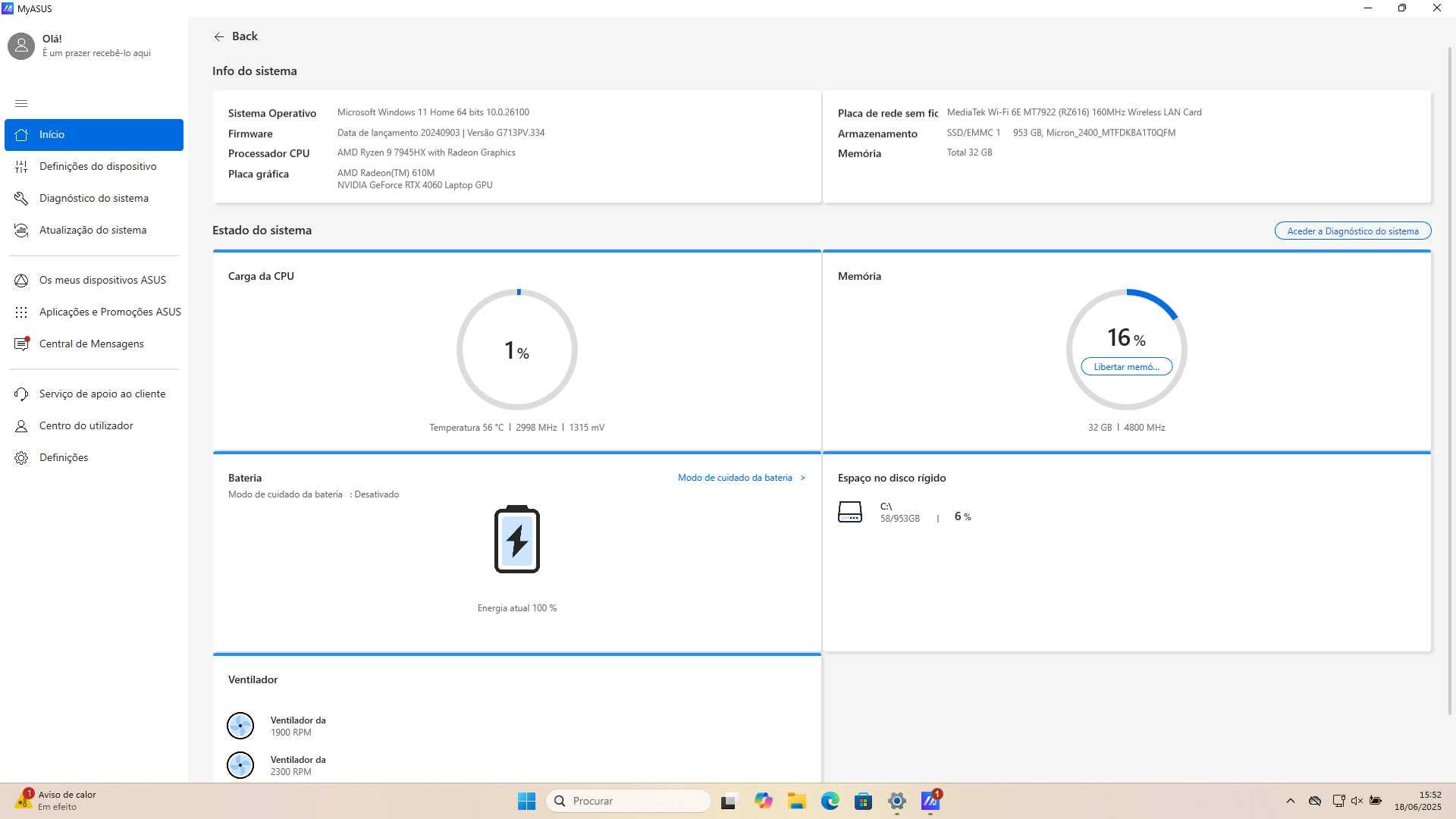Go Back to previous page

pos(236,36)
